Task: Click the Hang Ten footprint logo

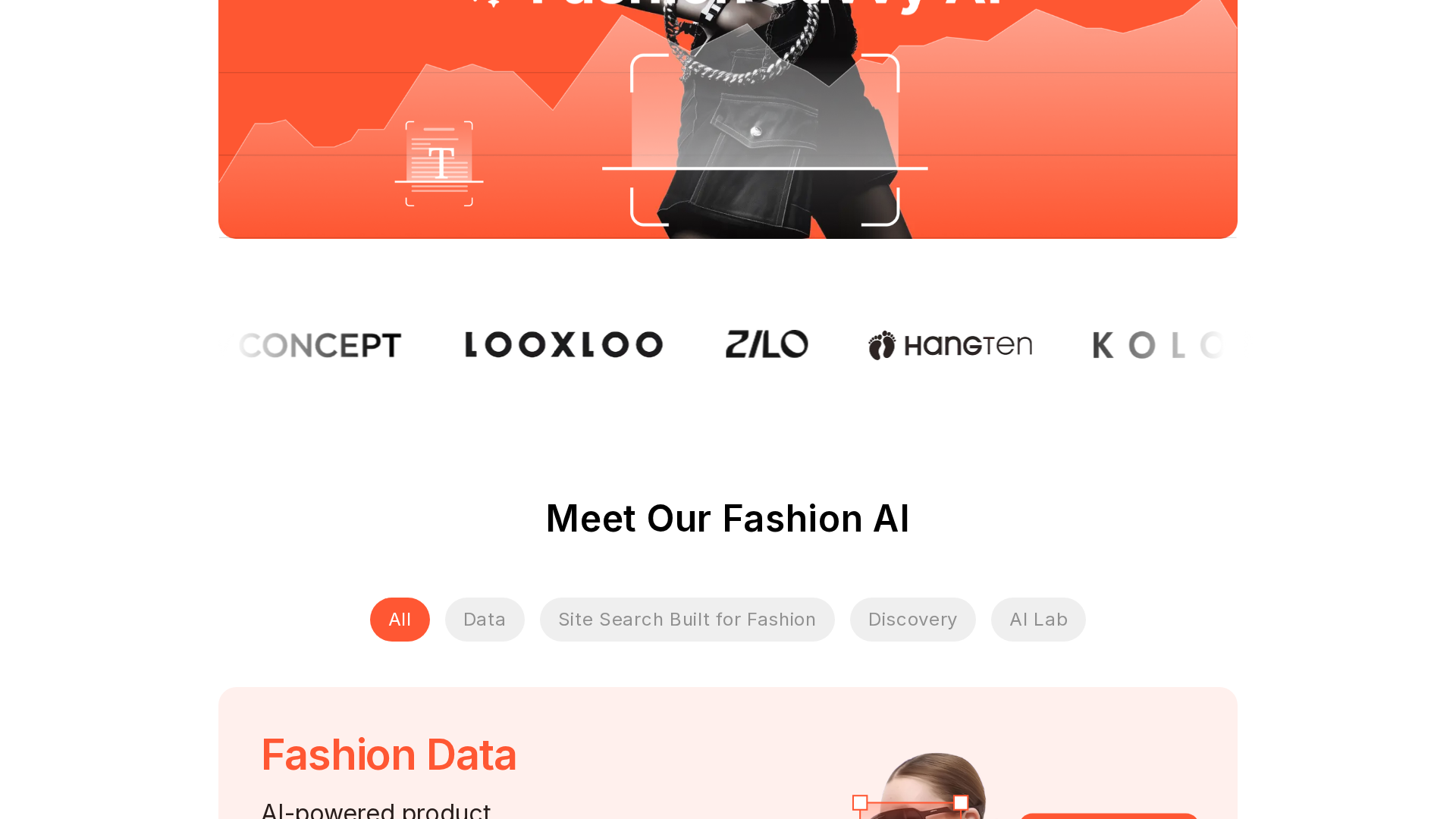Action: (x=950, y=345)
